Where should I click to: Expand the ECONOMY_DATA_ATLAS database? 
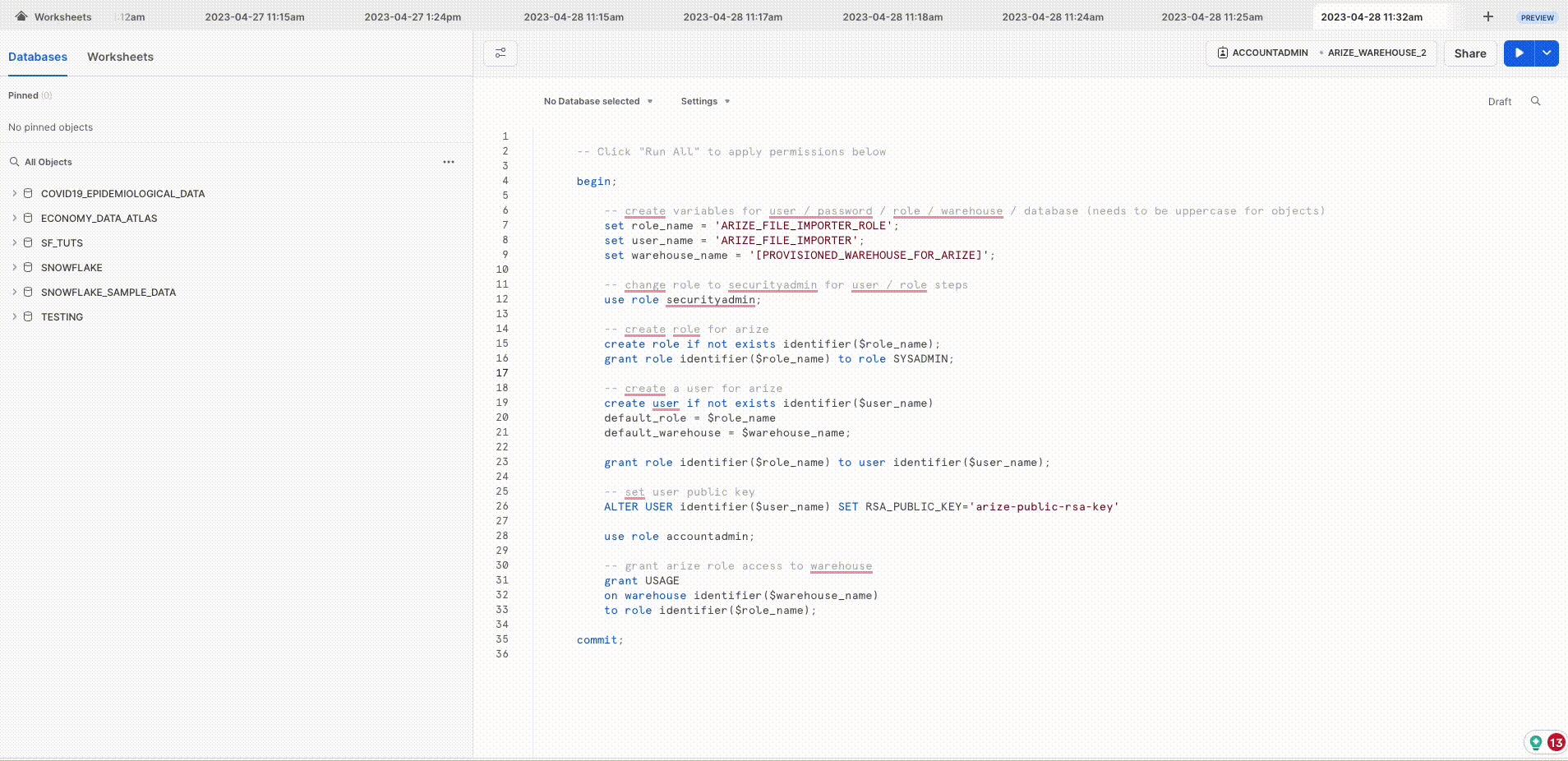[14, 218]
